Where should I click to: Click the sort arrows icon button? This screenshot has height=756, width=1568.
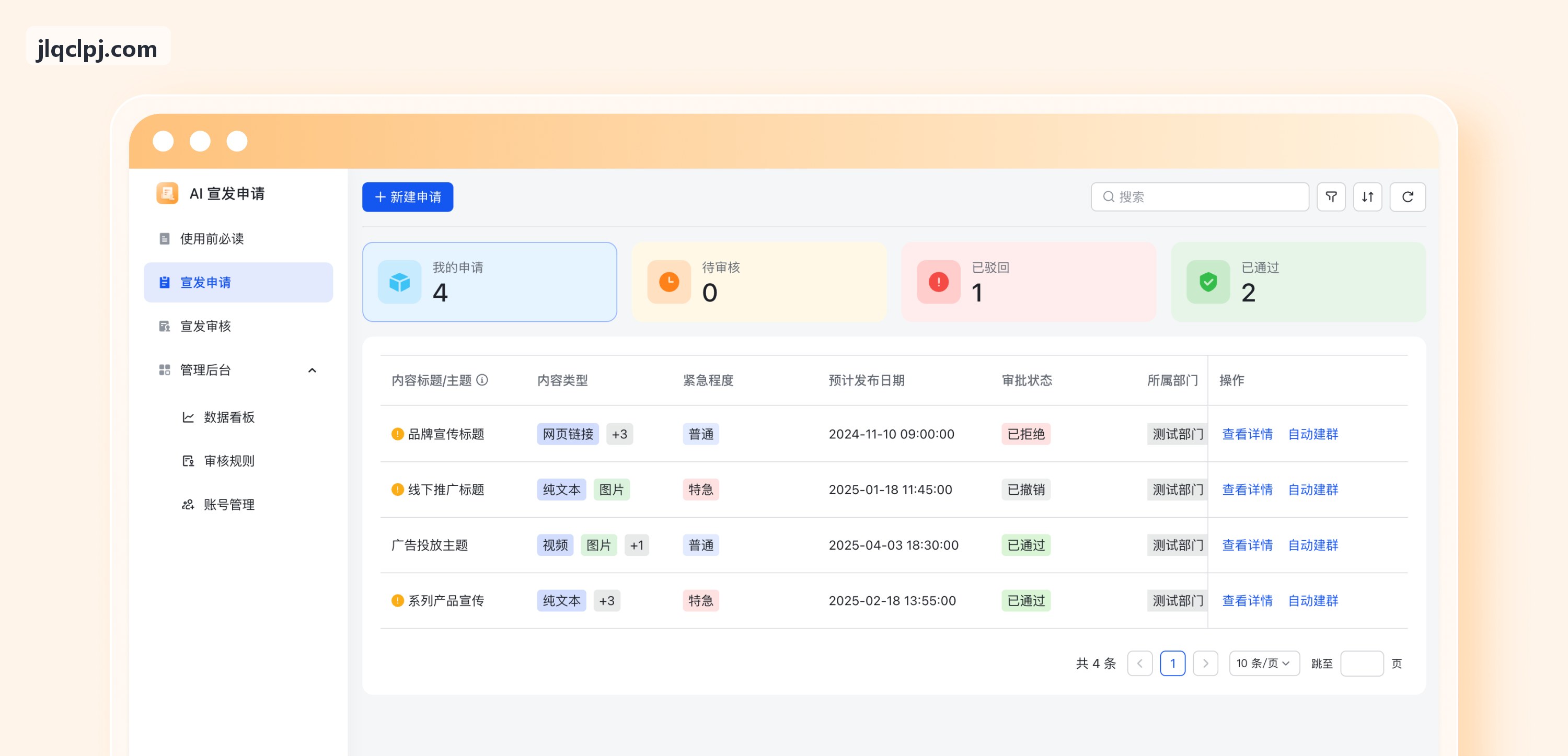point(1368,196)
